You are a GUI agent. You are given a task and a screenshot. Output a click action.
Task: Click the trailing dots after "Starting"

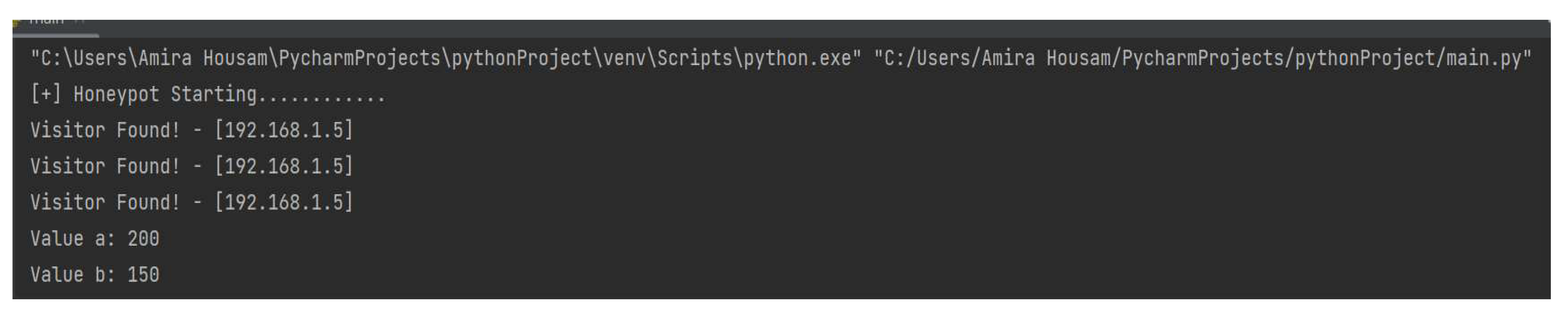coord(322,96)
